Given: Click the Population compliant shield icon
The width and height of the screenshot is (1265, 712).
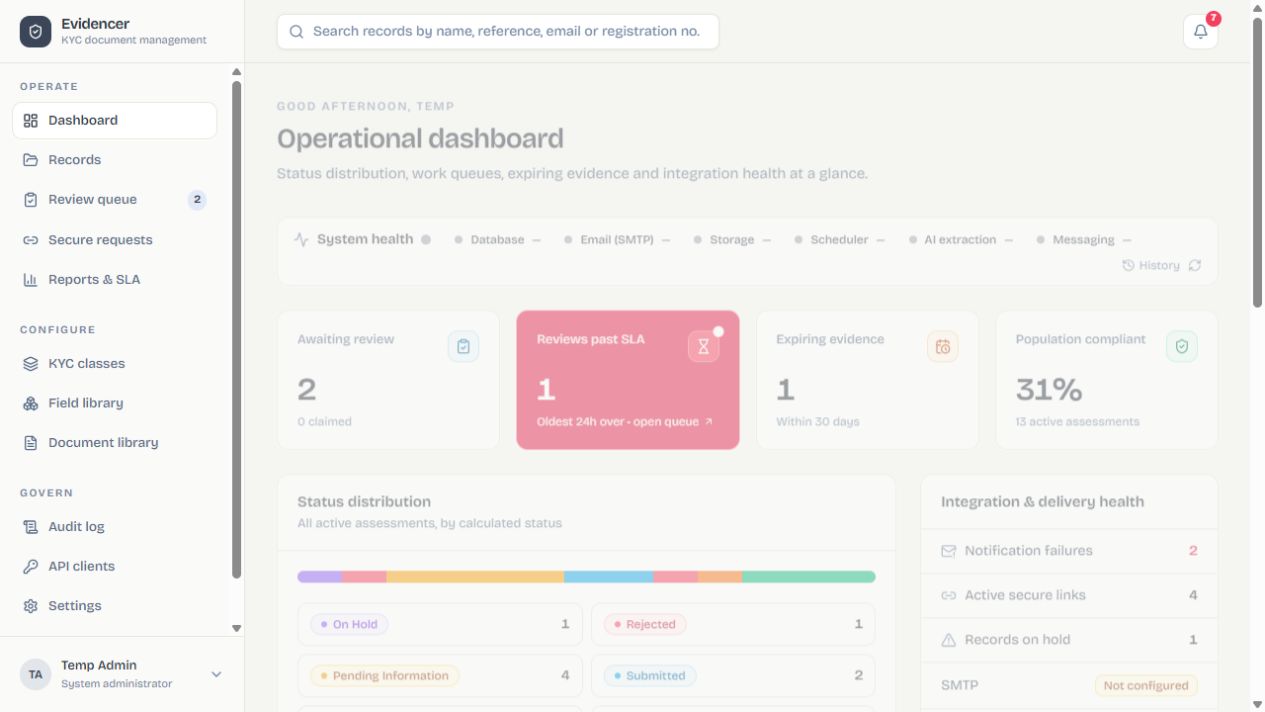Looking at the screenshot, I should click(1182, 346).
